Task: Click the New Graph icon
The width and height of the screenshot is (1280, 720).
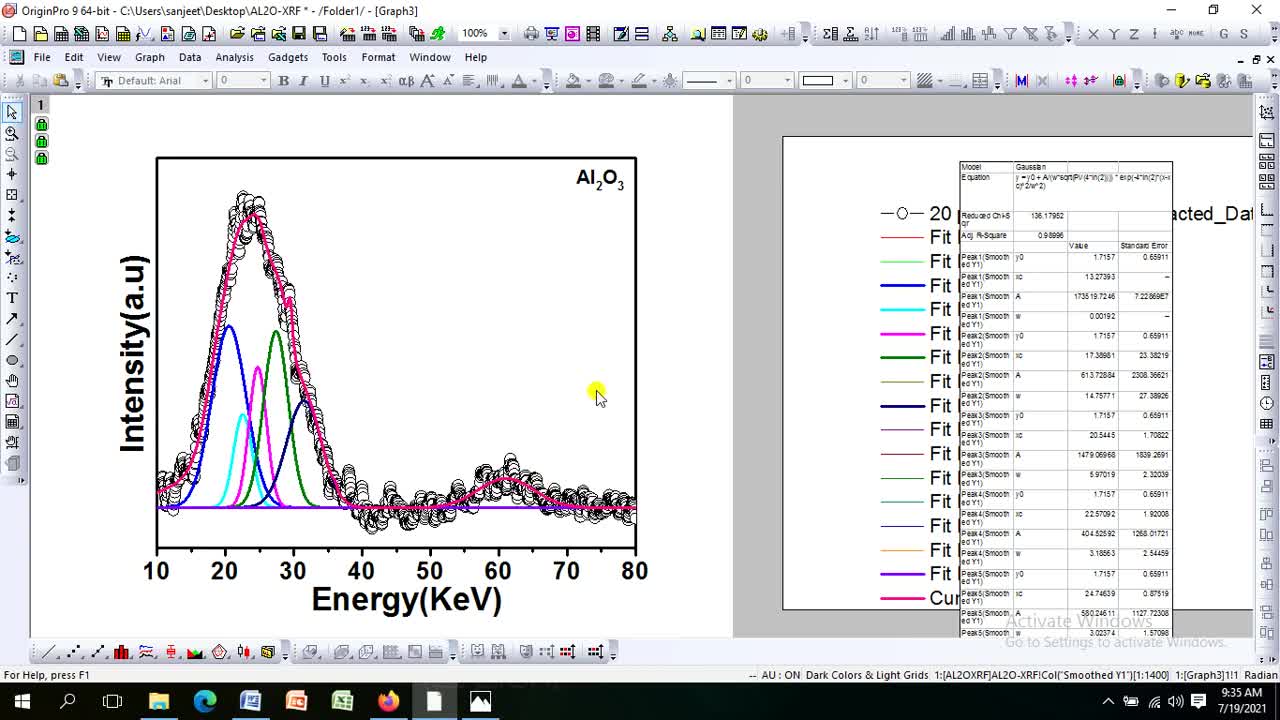Action: [x=102, y=33]
